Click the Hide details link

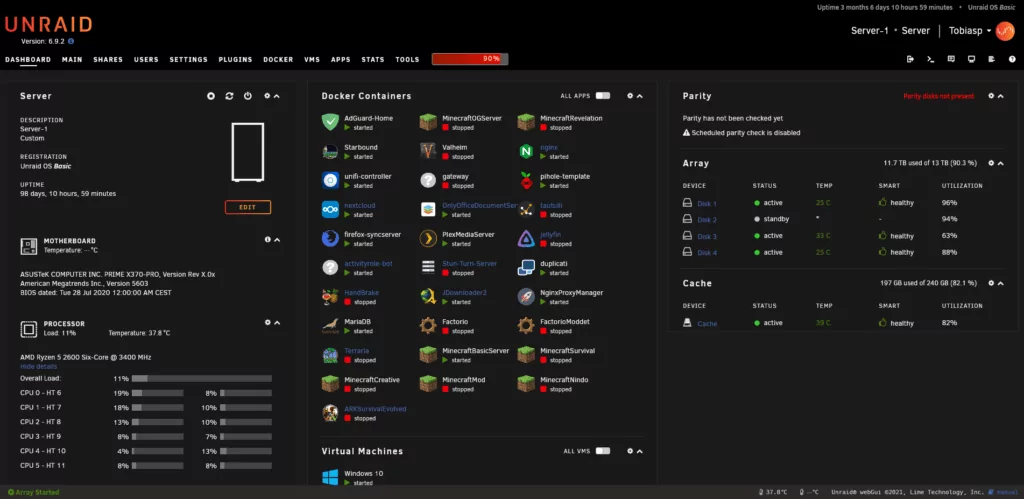[39, 366]
